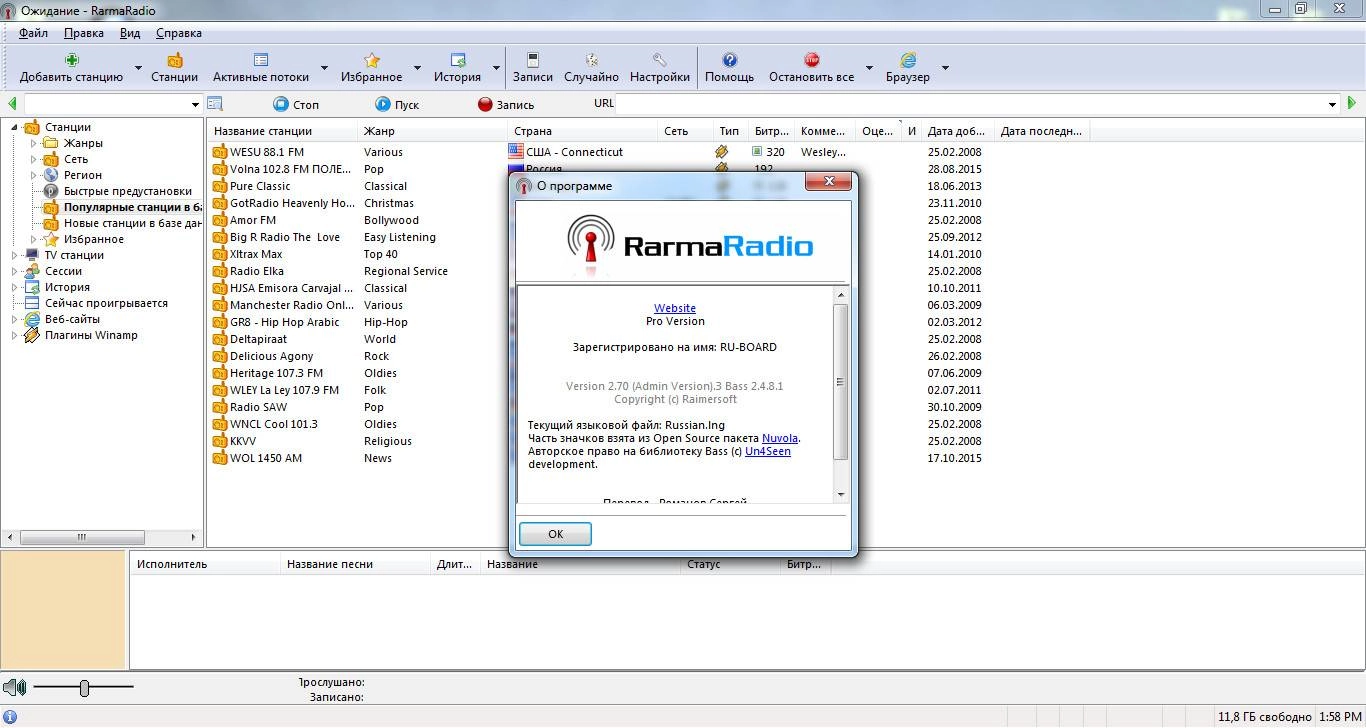Click the Веб-сайты tree icon
Screen dimensions: 1366x728
point(32,319)
